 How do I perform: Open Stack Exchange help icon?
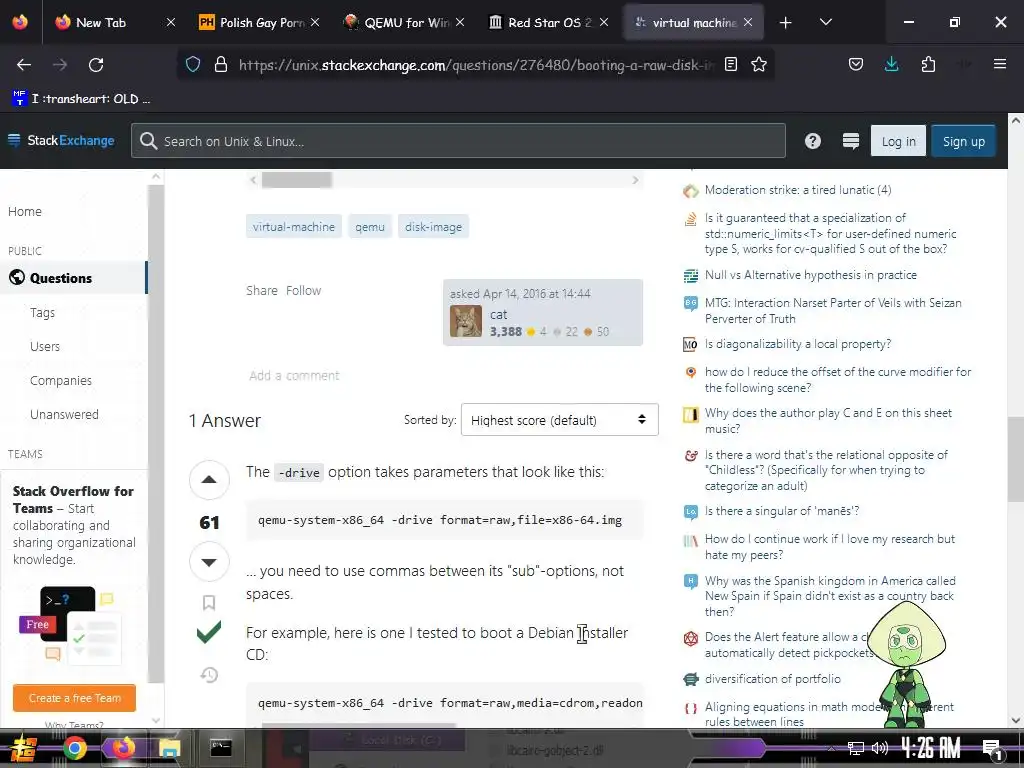[812, 141]
